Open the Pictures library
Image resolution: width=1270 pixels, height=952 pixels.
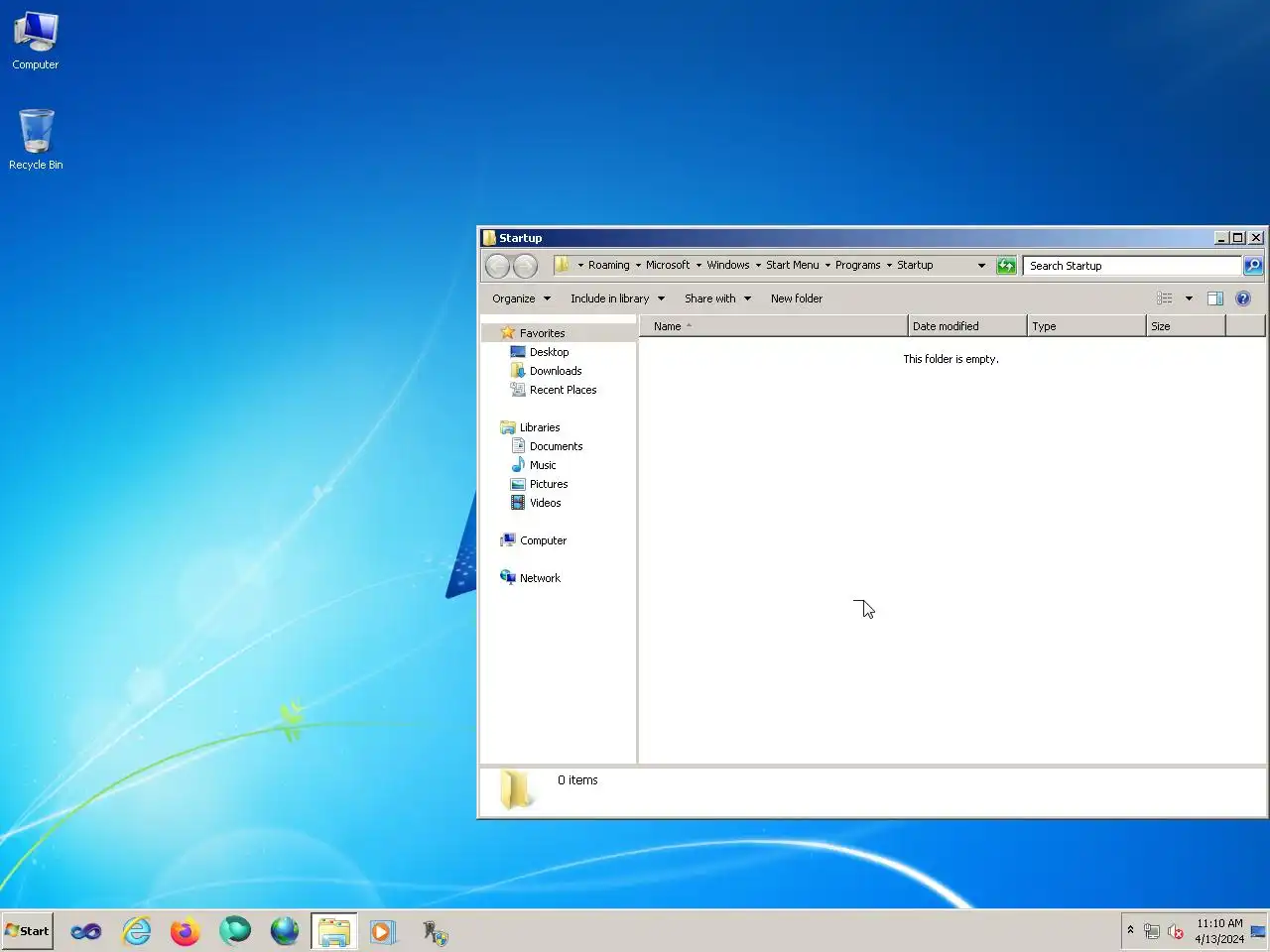[549, 484]
